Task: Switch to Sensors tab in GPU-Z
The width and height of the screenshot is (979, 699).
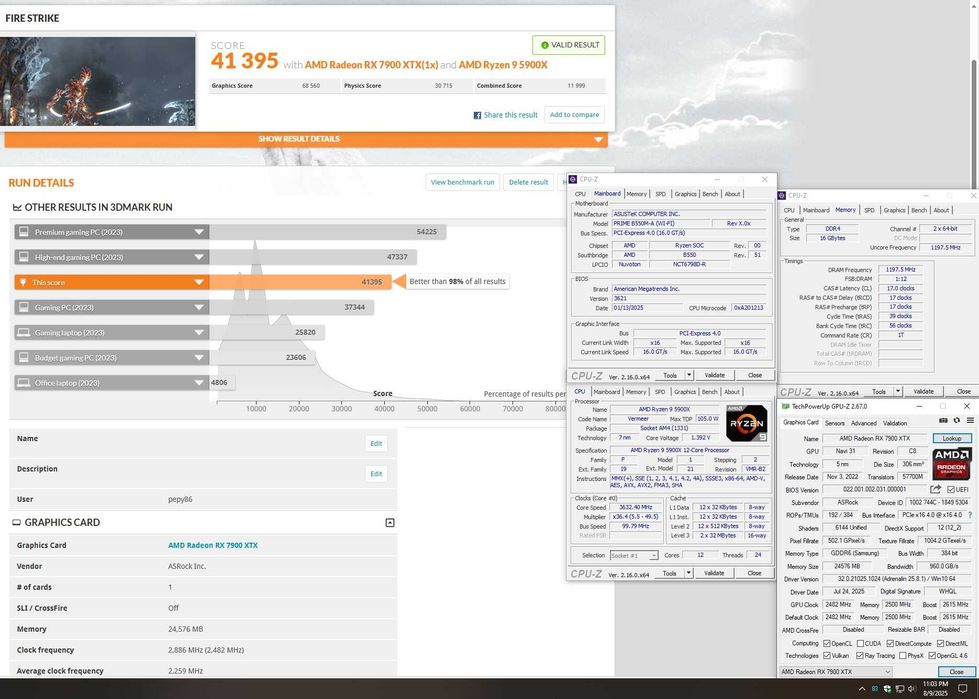Action: pyautogui.click(x=835, y=423)
